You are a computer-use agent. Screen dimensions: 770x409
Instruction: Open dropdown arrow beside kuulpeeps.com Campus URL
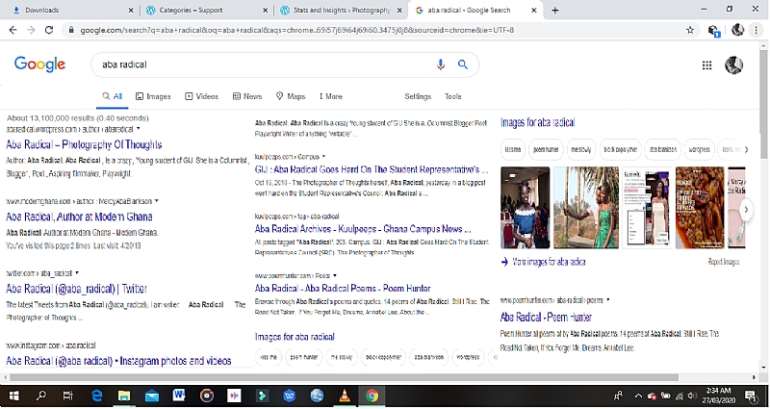[x=324, y=157]
